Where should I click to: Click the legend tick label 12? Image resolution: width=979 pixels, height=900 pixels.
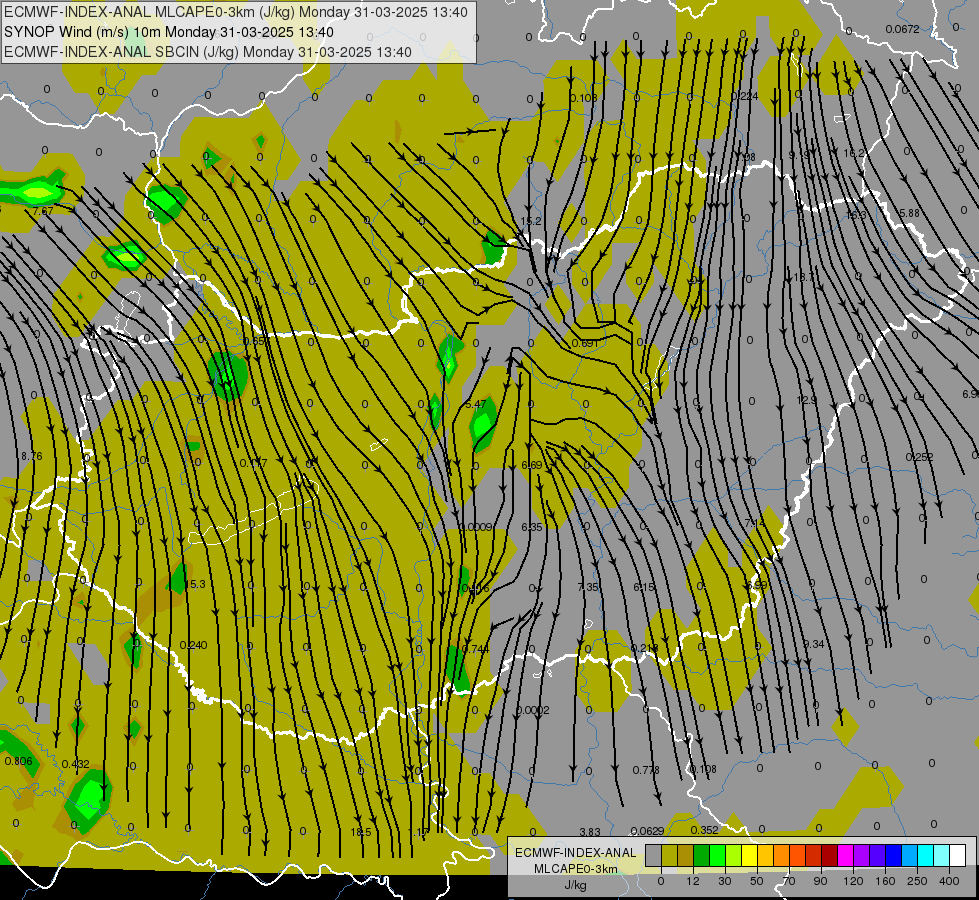coord(692,881)
